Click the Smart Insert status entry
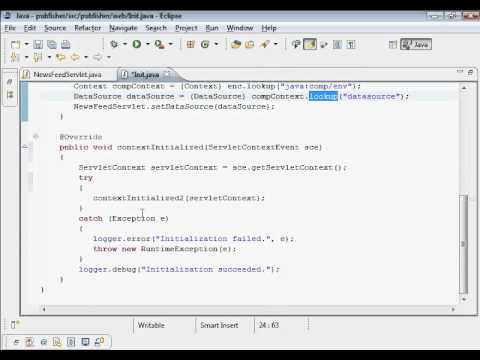The width and height of the screenshot is (480, 360). click(219, 325)
